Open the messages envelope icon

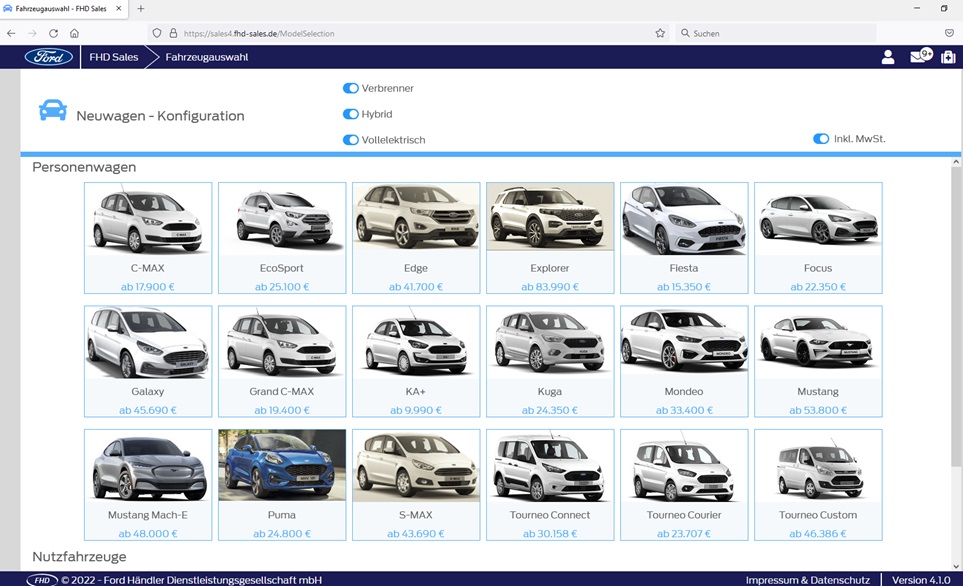pyautogui.click(x=920, y=57)
